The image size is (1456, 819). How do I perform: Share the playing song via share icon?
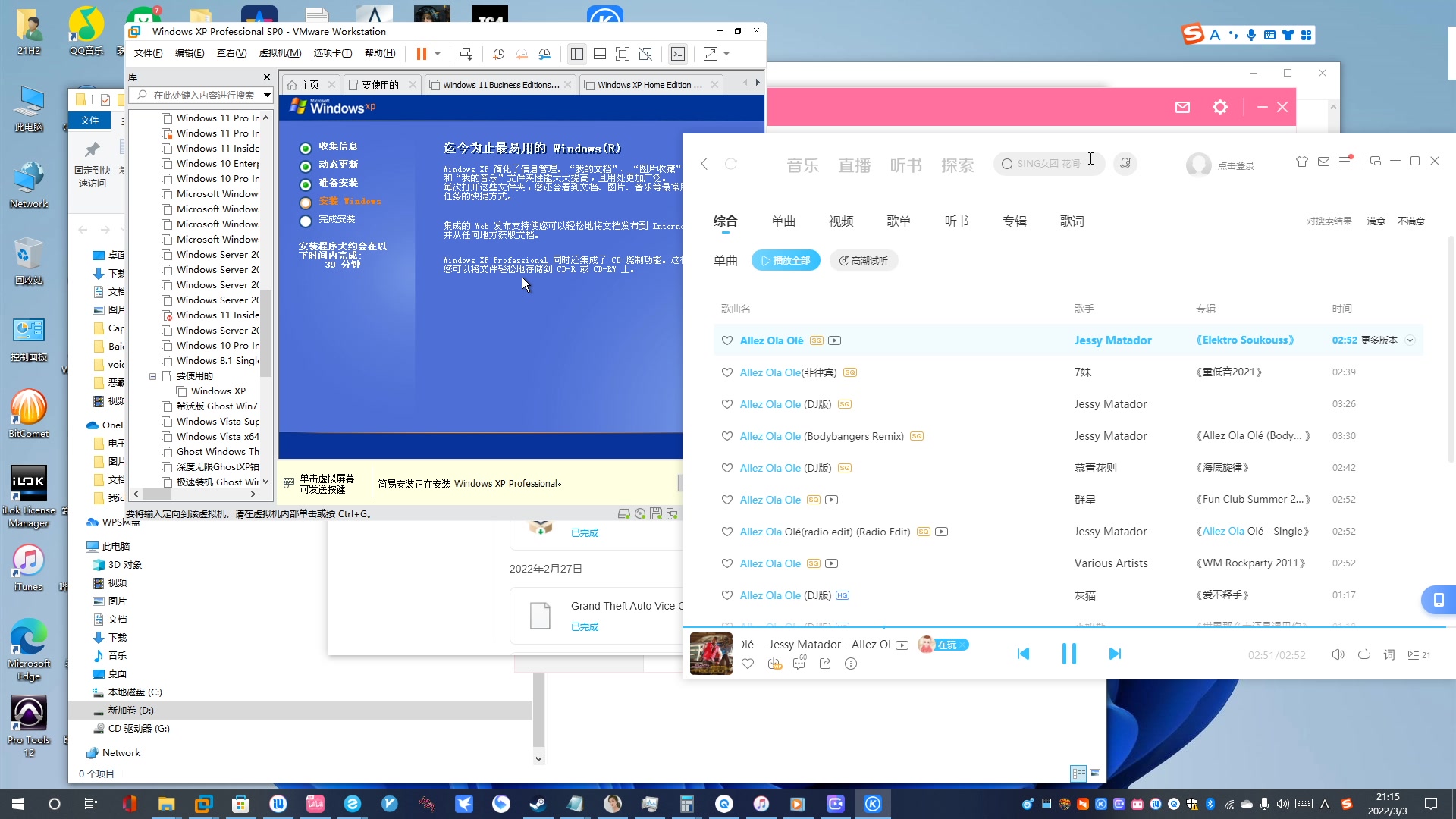tap(825, 664)
